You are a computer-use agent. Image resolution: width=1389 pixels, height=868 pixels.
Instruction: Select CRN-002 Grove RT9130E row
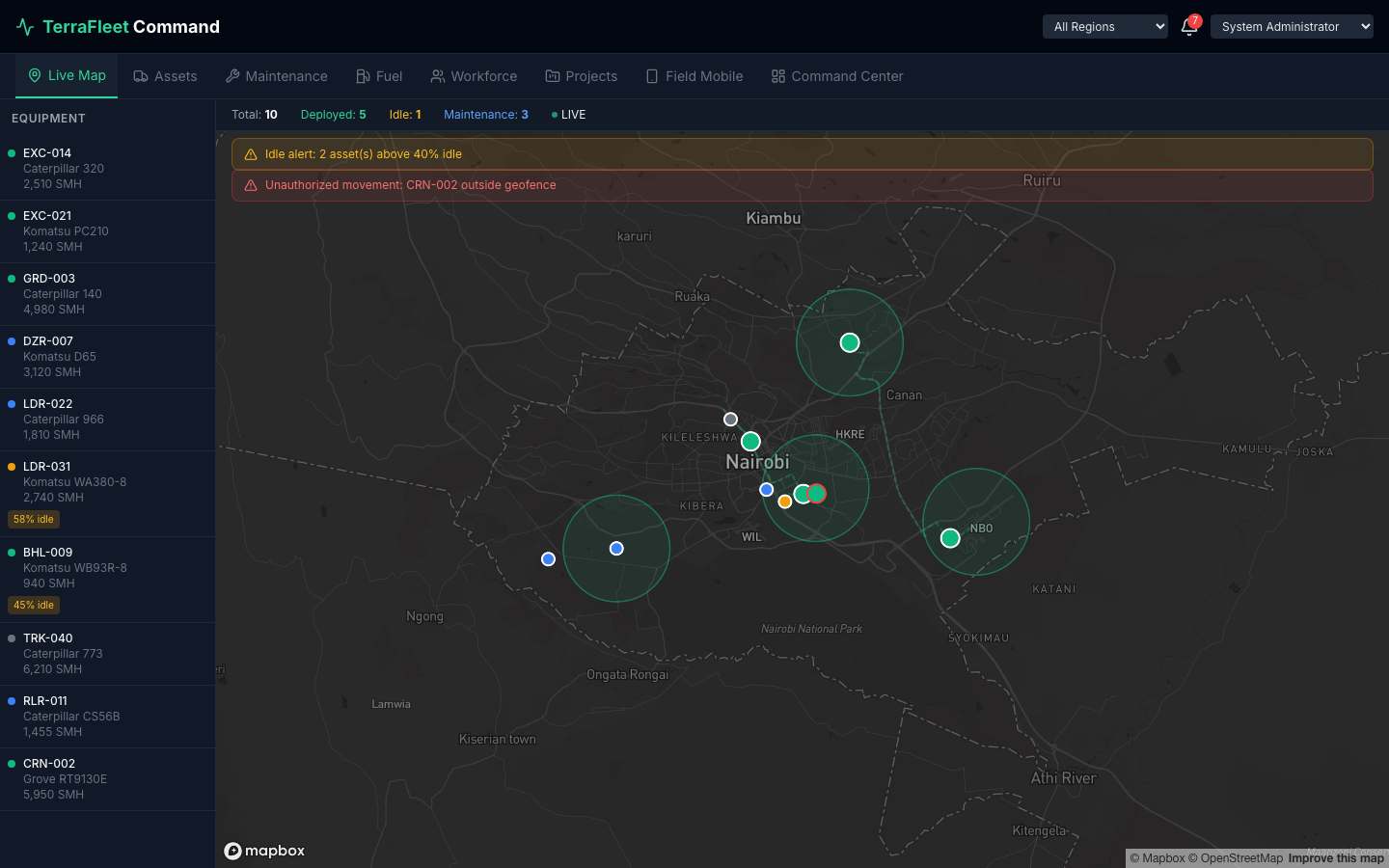pyautogui.click(x=107, y=779)
